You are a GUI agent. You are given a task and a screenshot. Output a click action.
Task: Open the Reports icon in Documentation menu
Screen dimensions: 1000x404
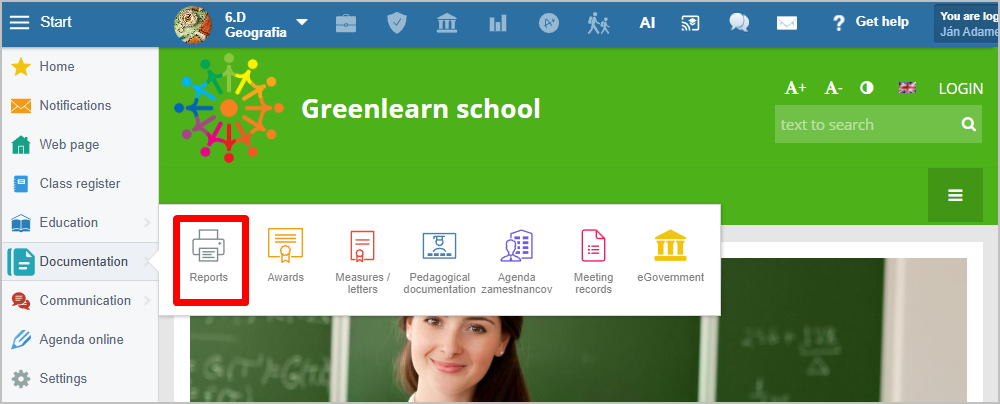point(209,255)
